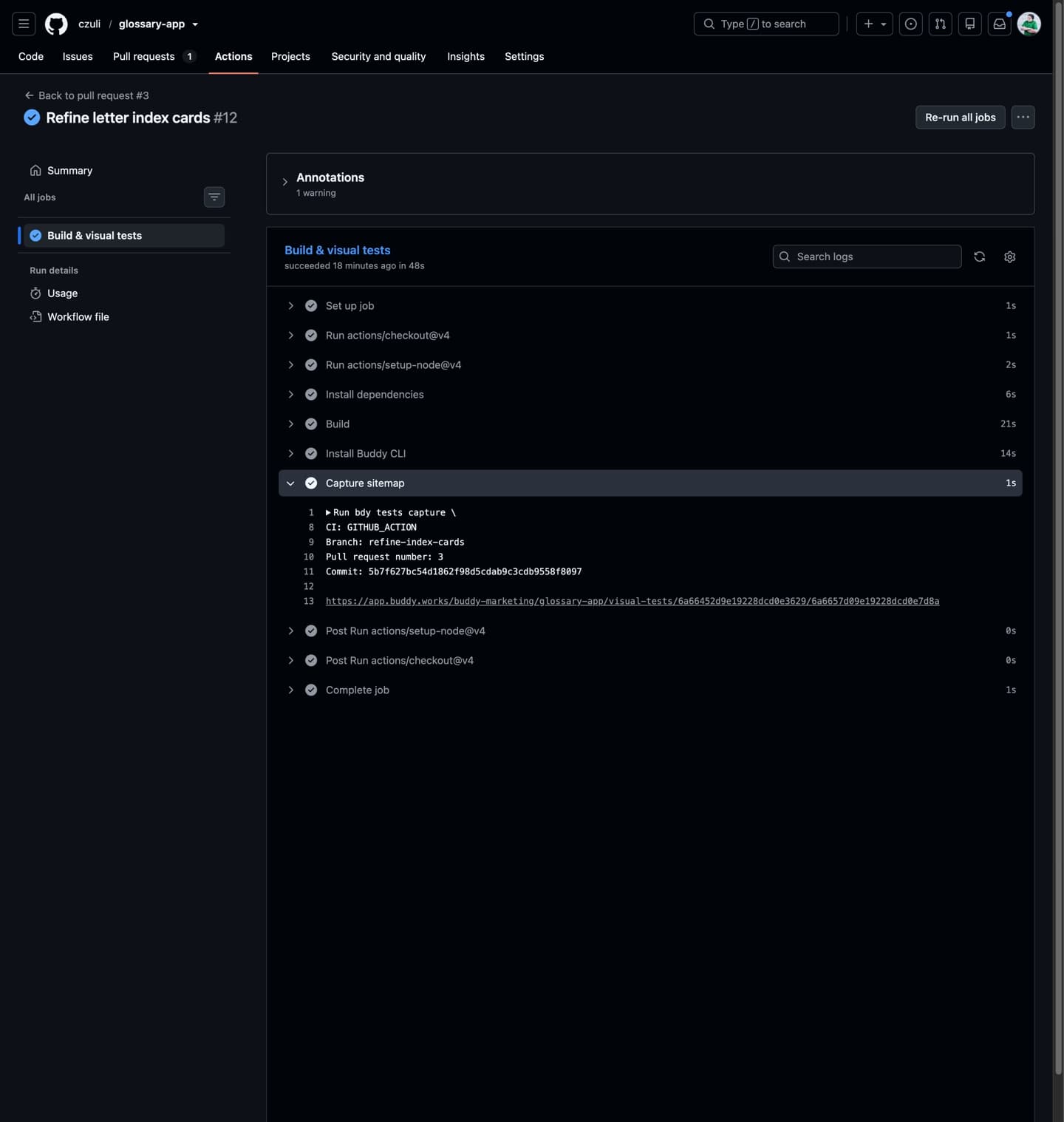The height and width of the screenshot is (1122, 1064).
Task: Click the Workflow file icon
Action: 35,316
